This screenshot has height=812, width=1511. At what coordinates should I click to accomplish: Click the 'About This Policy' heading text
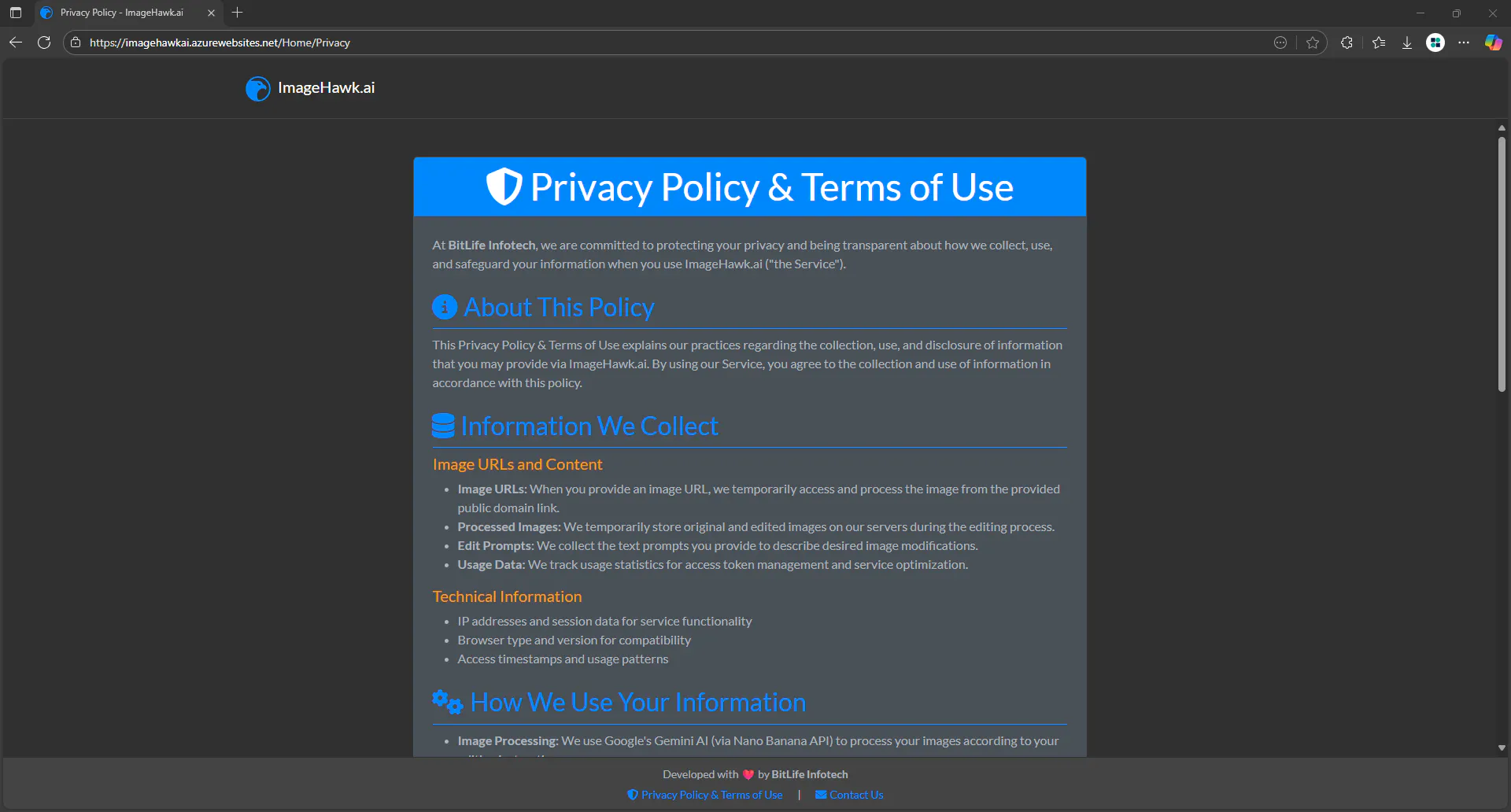[x=559, y=307]
